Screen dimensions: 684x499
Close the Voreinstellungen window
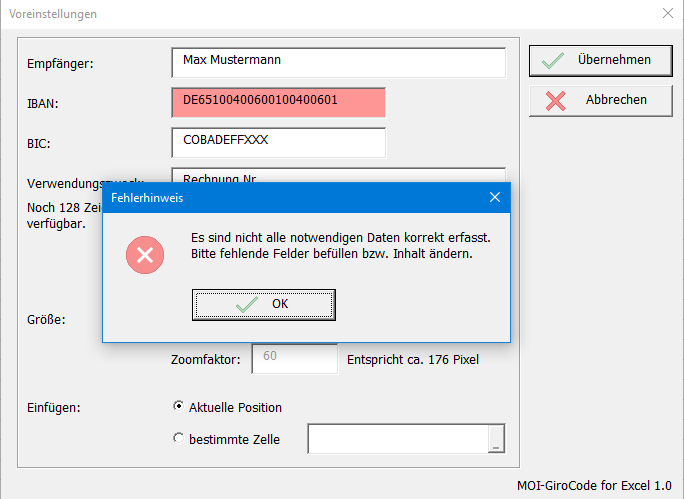pyautogui.click(x=668, y=14)
